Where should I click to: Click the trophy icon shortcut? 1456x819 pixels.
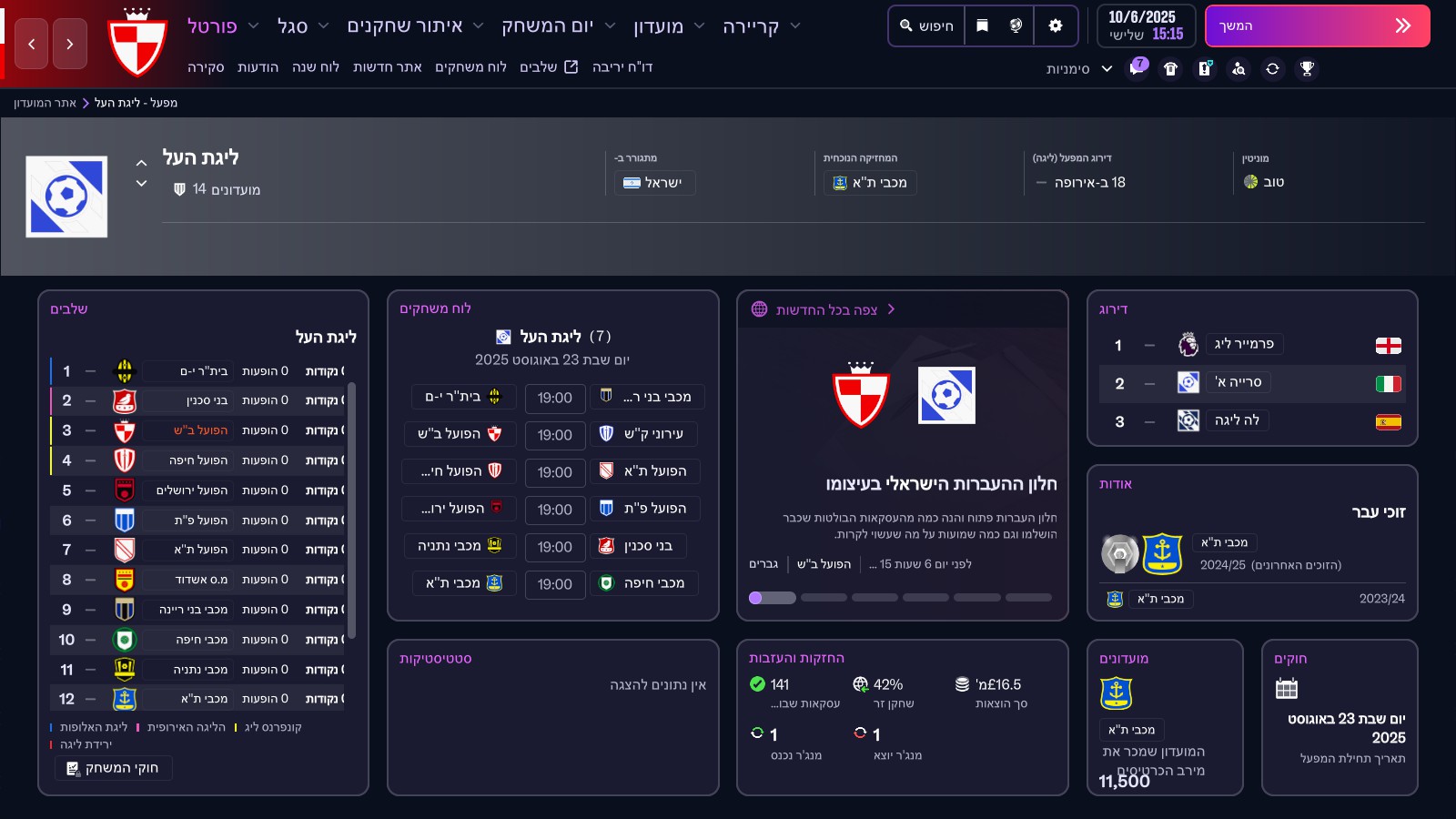1307,68
